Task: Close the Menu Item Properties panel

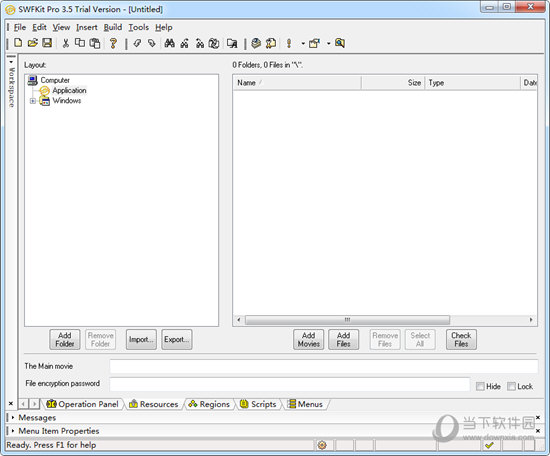Action: 538,430
